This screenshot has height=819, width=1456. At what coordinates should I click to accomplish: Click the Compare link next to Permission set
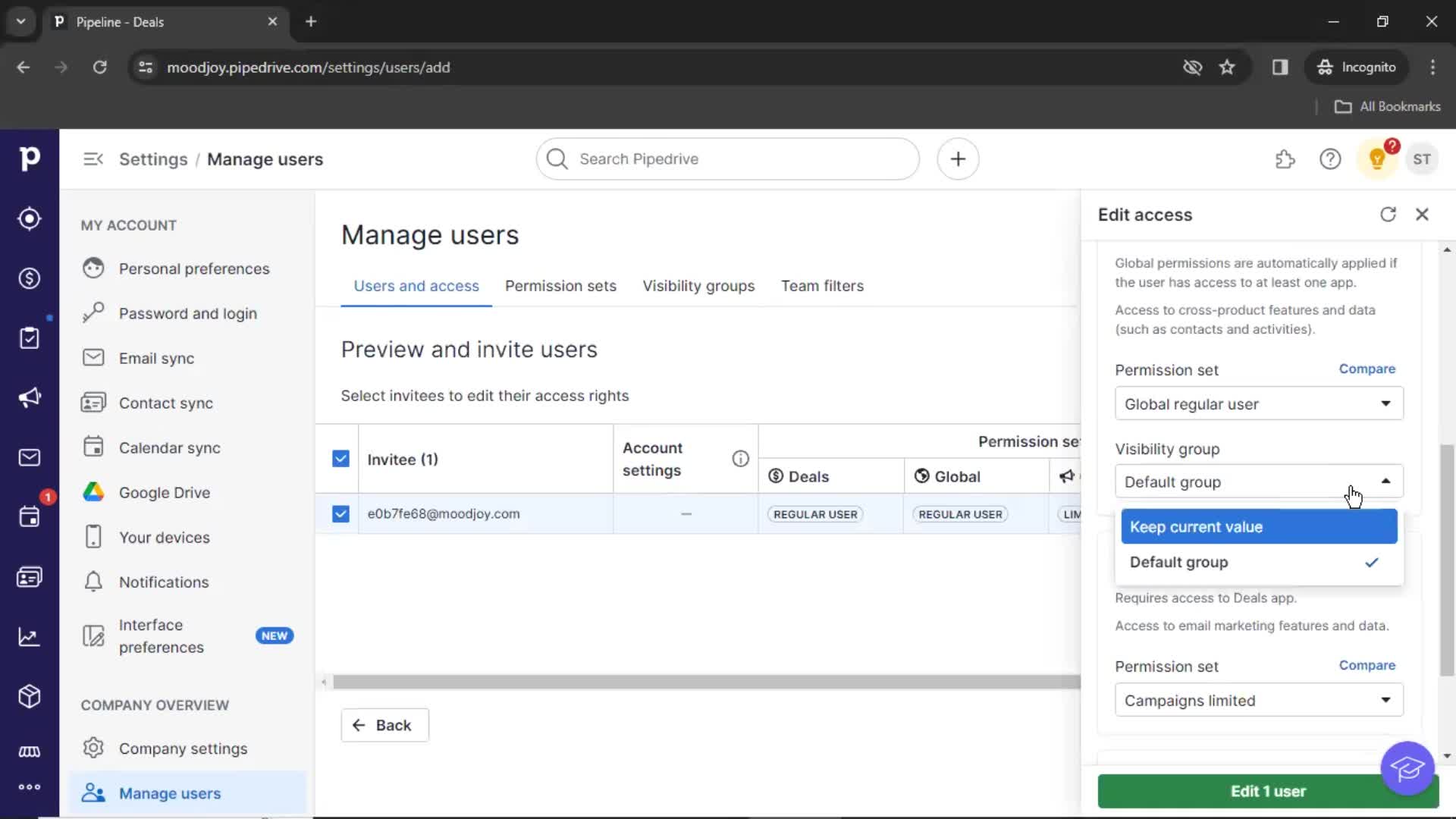pyautogui.click(x=1367, y=368)
